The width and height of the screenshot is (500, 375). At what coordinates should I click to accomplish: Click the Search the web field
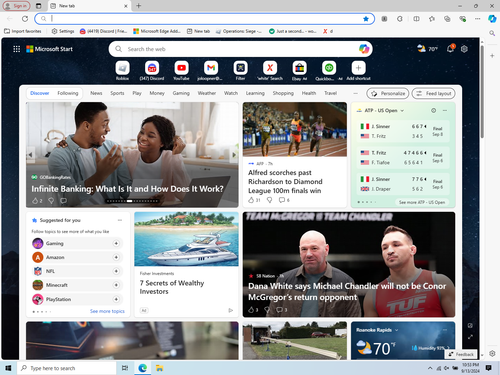[240, 49]
